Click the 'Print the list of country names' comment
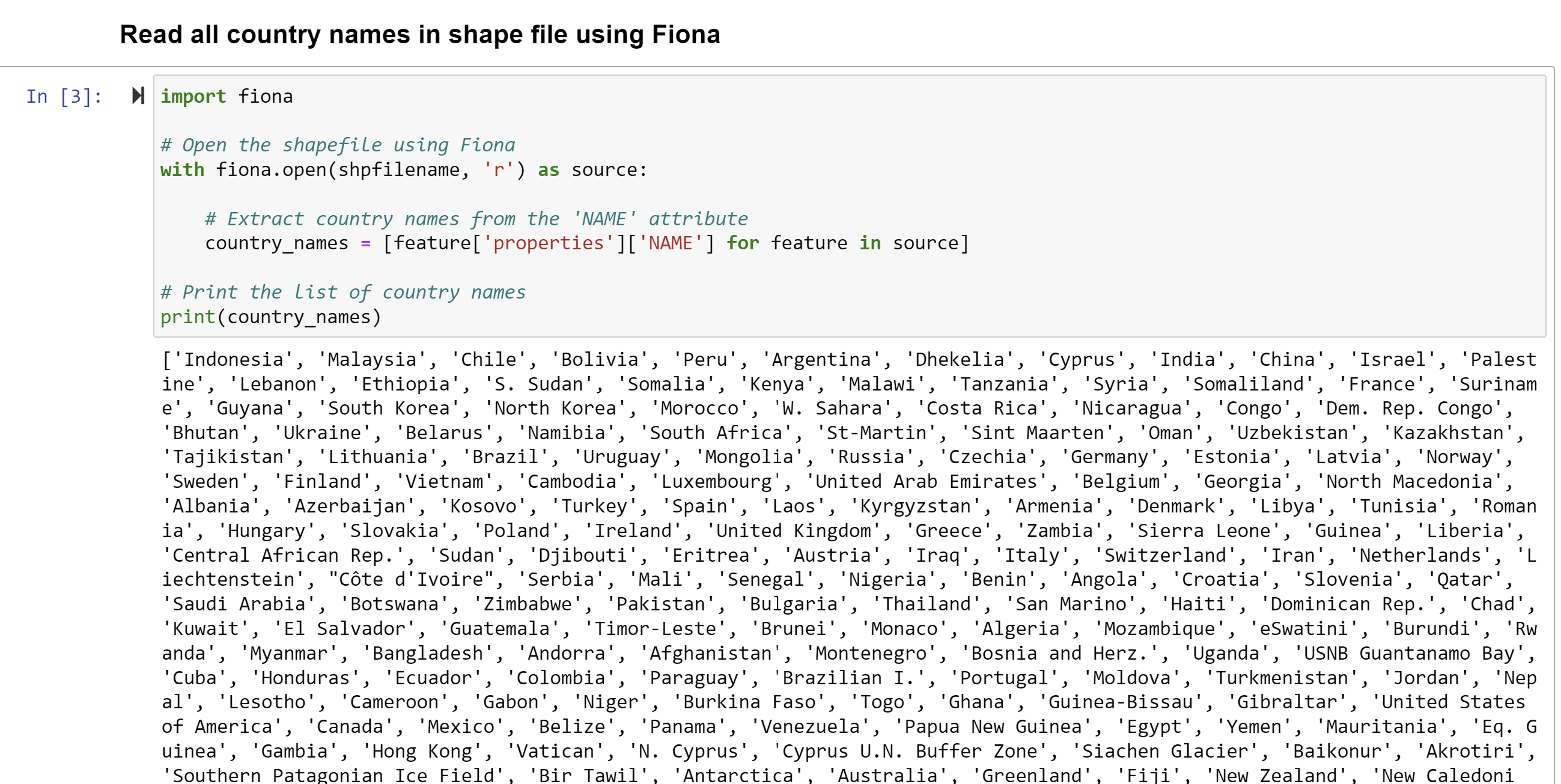 (343, 292)
